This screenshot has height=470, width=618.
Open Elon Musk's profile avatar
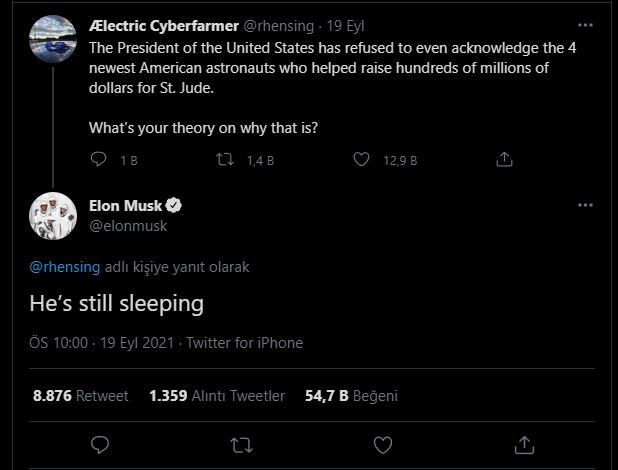(x=48, y=216)
